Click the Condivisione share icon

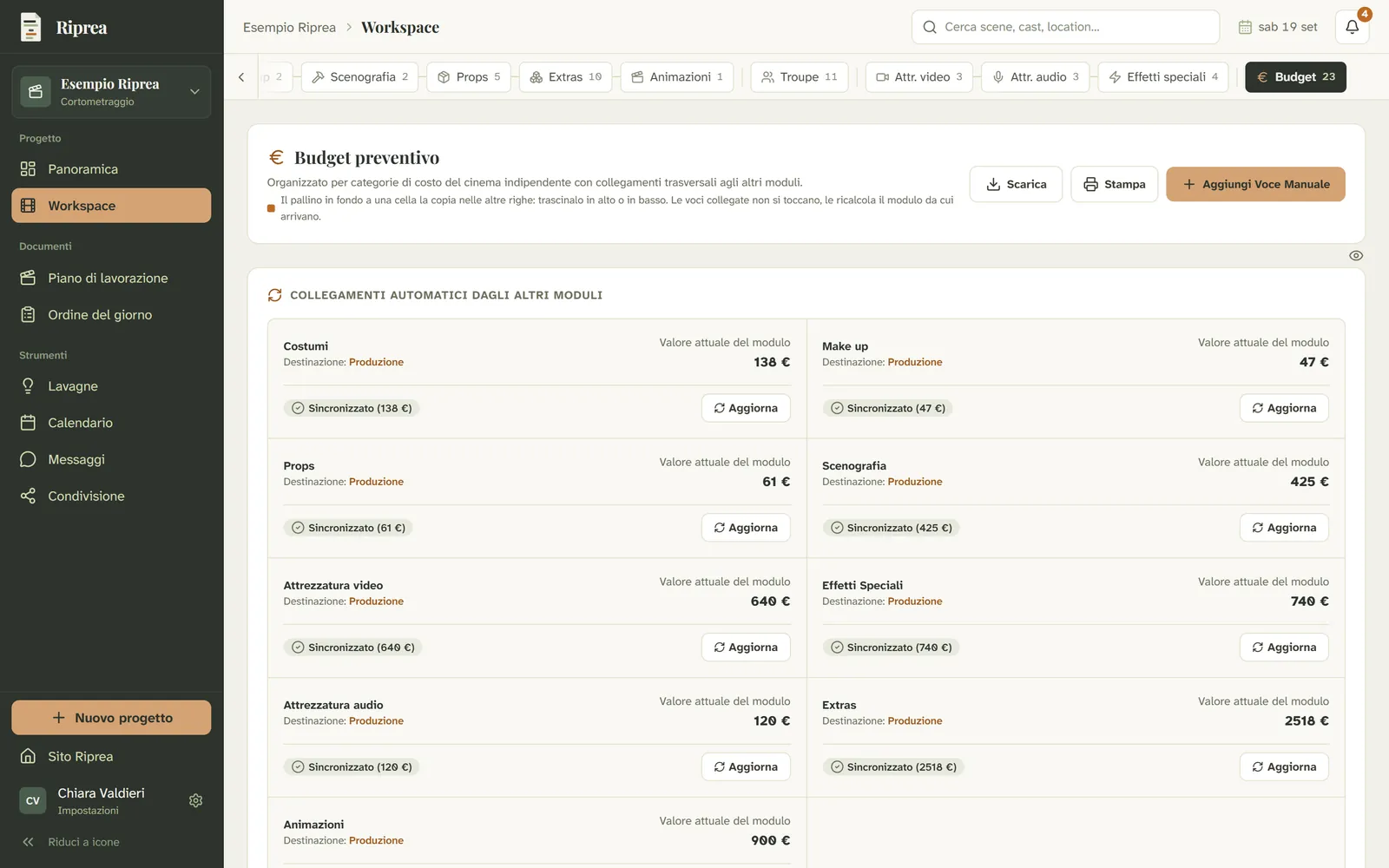(x=28, y=496)
